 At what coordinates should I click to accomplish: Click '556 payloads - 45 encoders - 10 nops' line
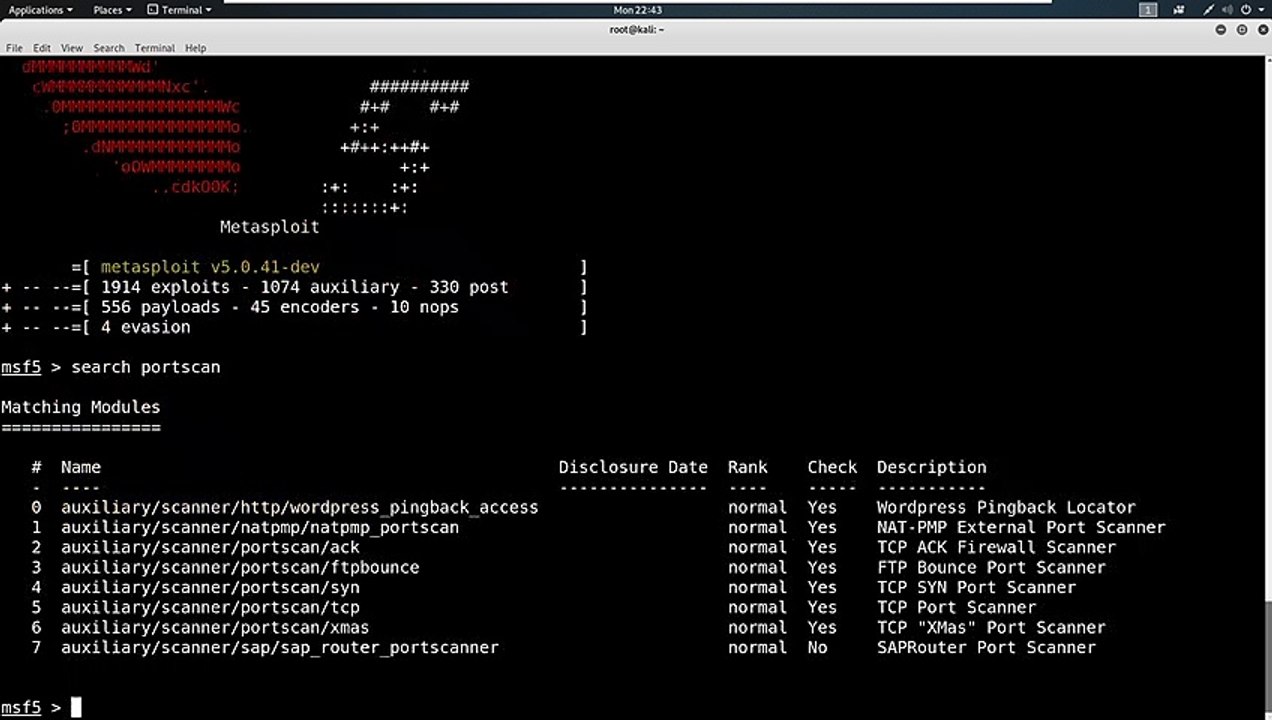point(280,307)
